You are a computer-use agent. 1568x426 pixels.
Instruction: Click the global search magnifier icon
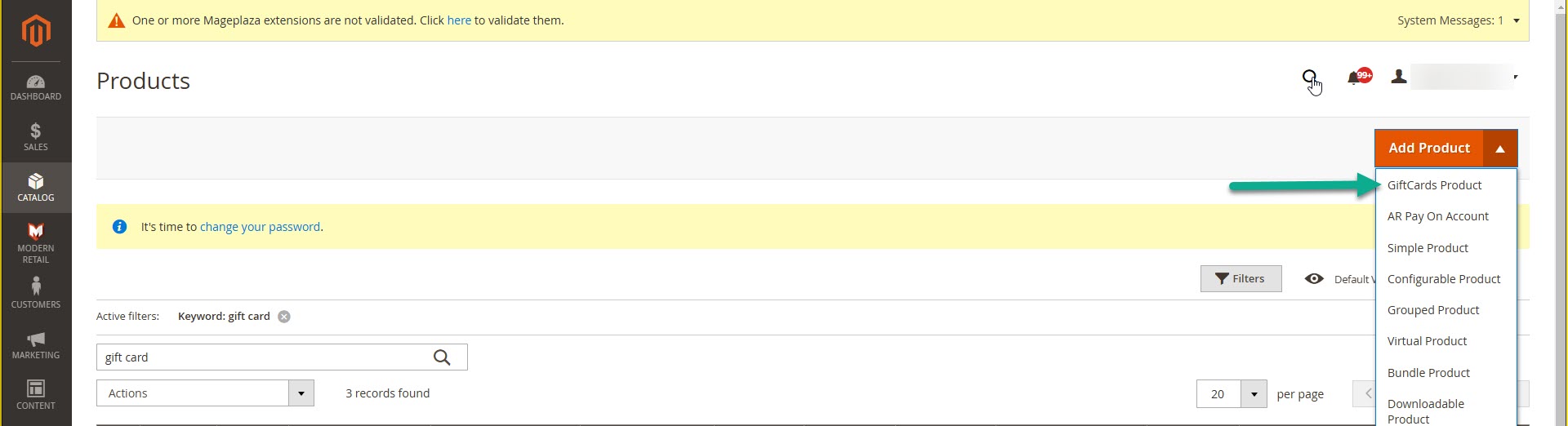tap(1309, 78)
